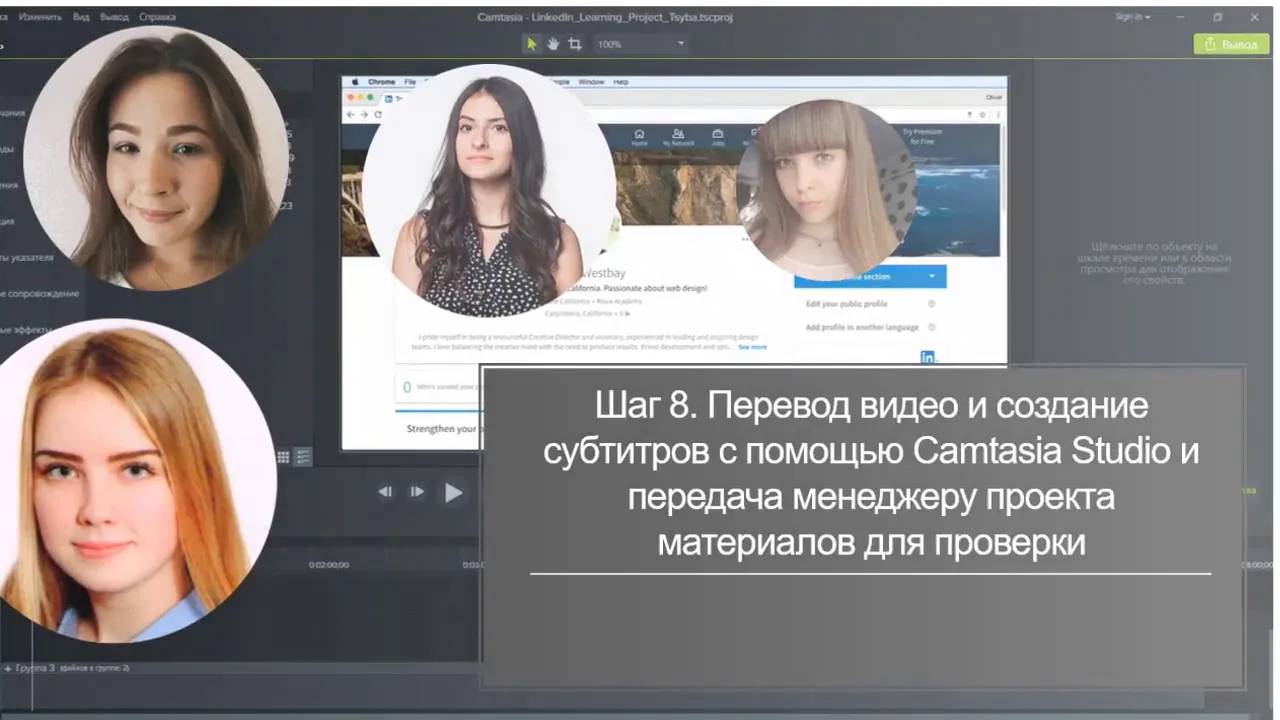The image size is (1280, 720).
Task: Click help icon beside Add profile in another language
Action: [931, 328]
